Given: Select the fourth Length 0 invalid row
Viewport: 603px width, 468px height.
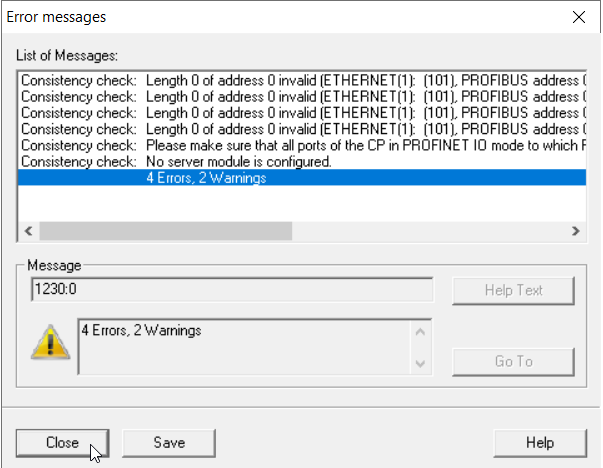Looking at the screenshot, I should [300, 129].
